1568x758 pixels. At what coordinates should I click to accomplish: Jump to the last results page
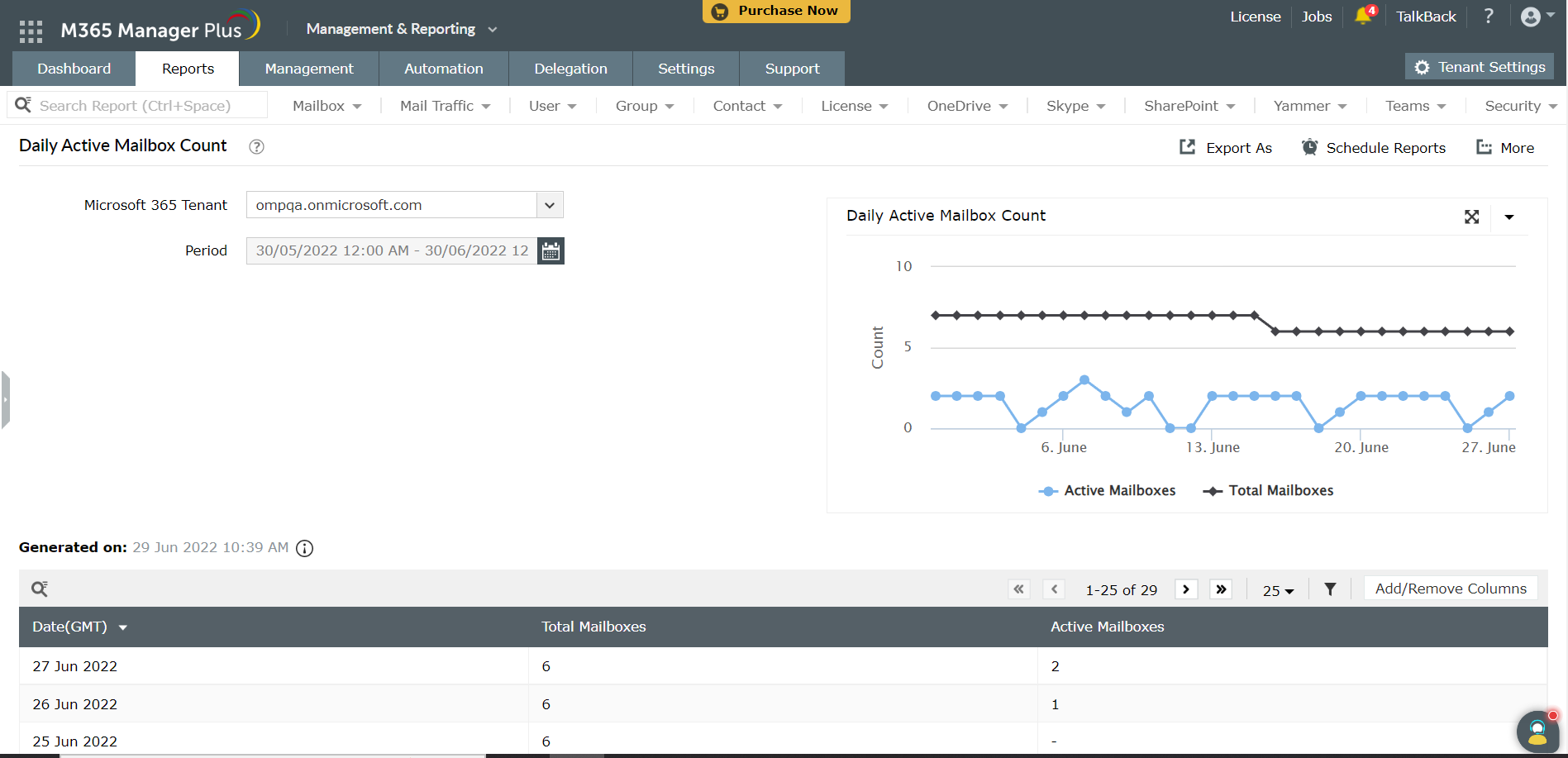click(1221, 589)
